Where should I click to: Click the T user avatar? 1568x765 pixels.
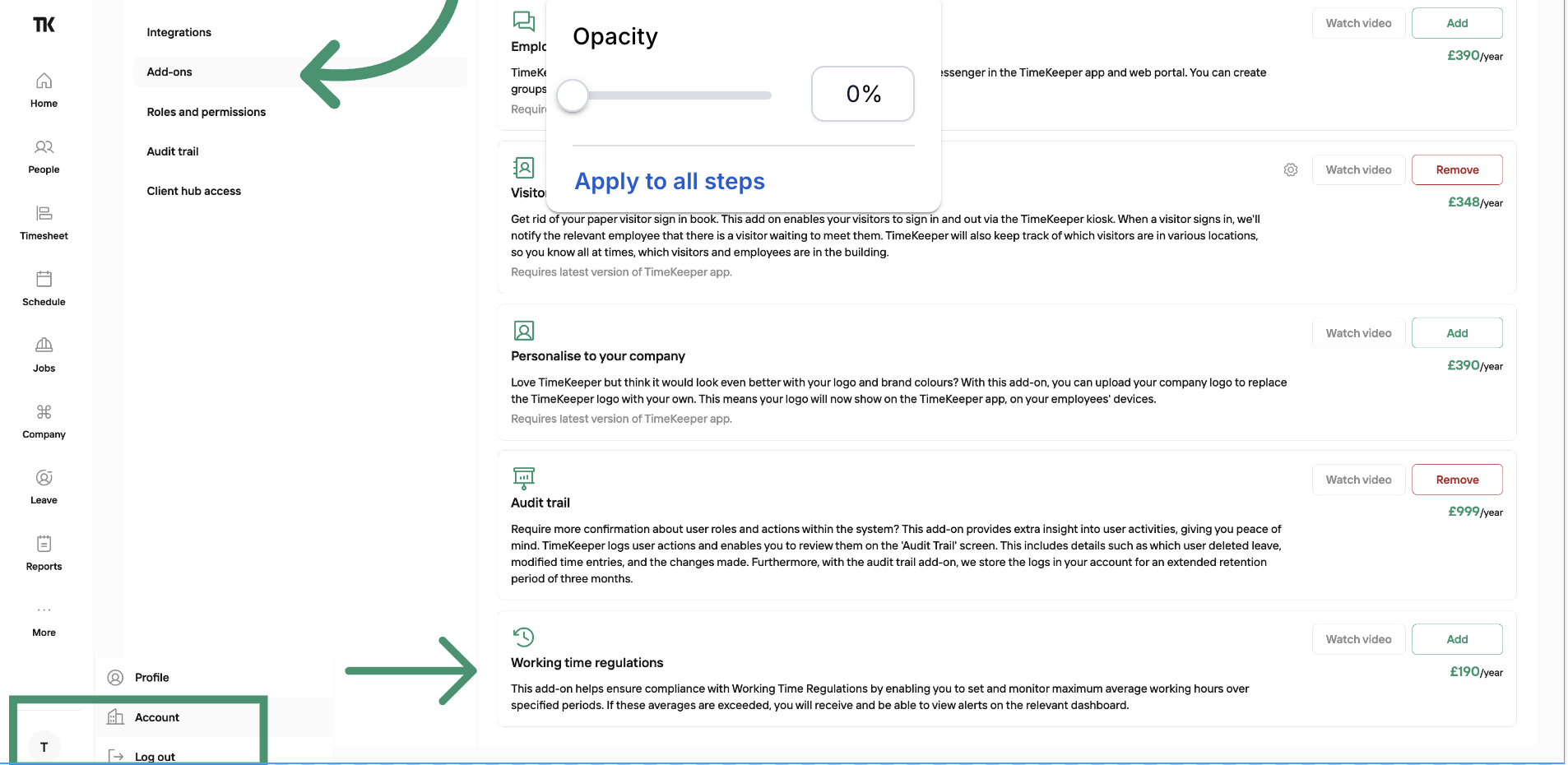coord(44,747)
